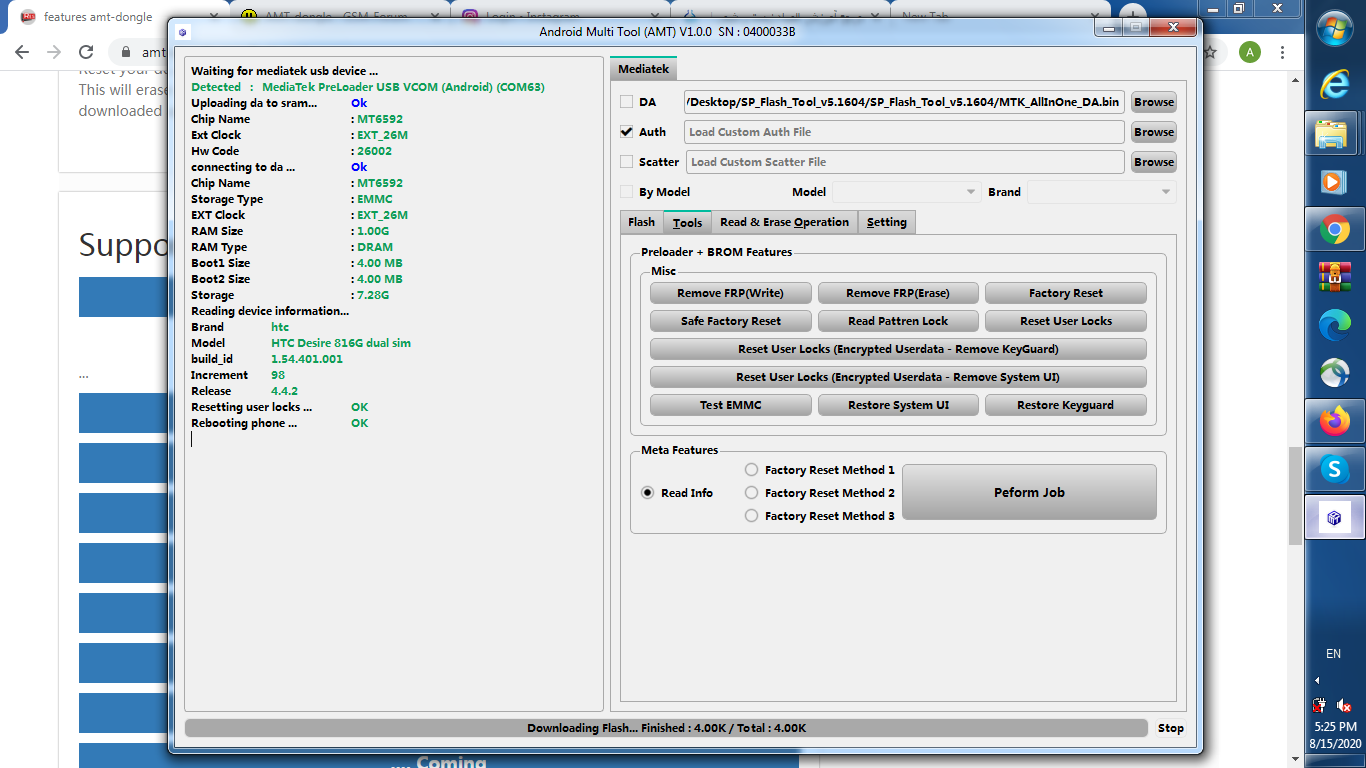Choose Factory Reset Method 3 option

click(752, 516)
